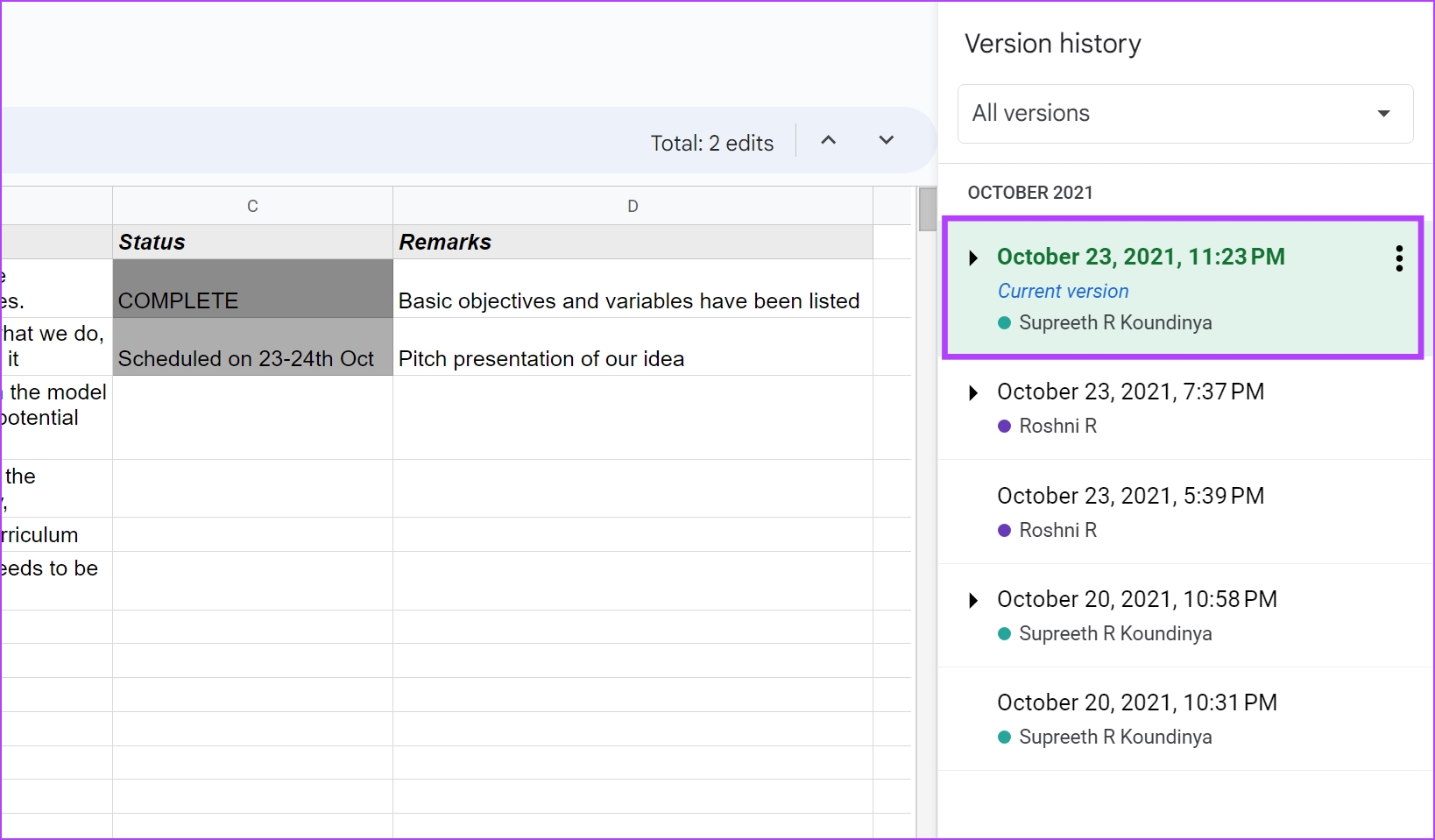Select the Remarks header cell
Screen dimensions: 1435x840
click(x=633, y=243)
